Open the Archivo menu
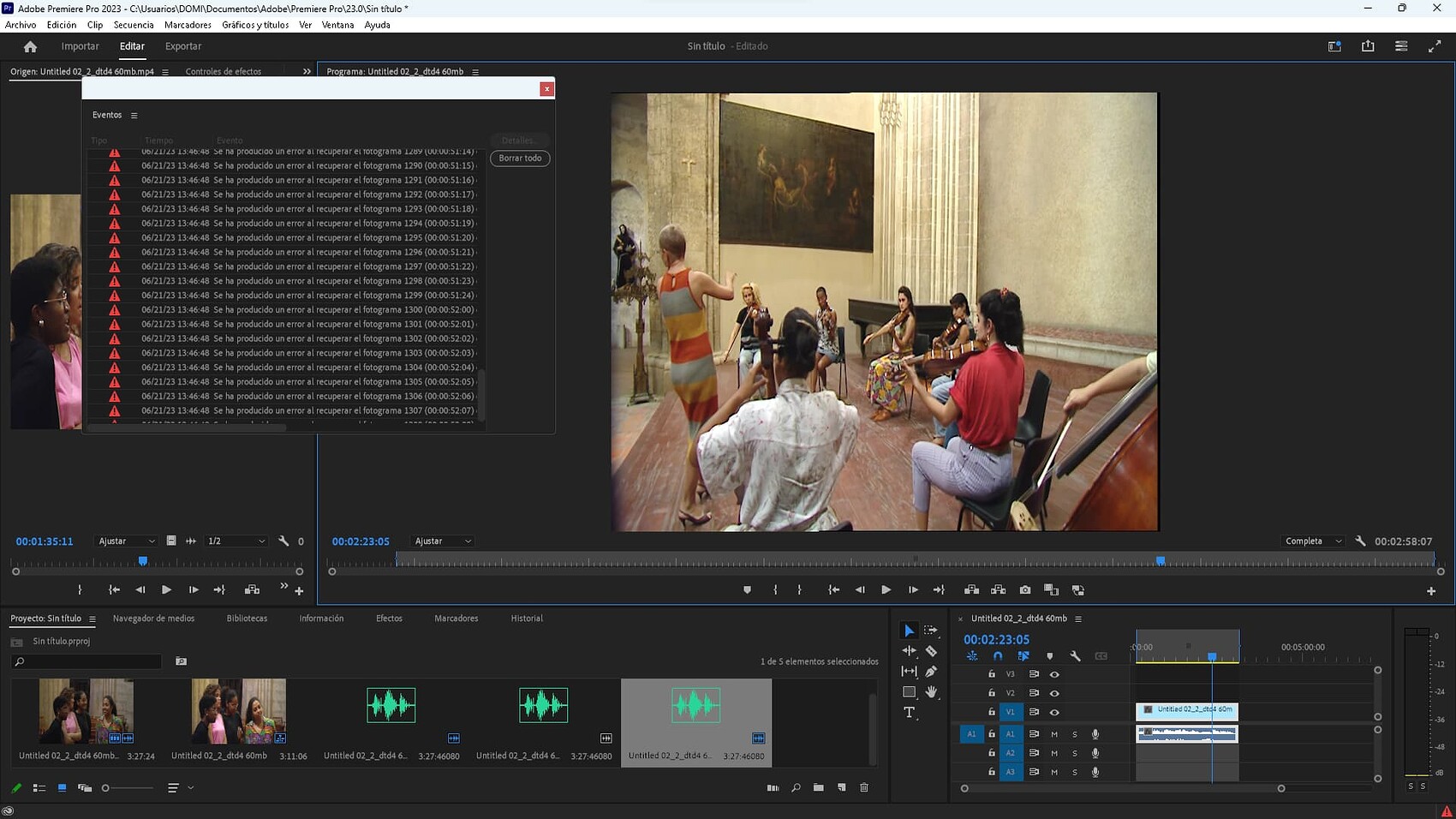This screenshot has height=819, width=1456. 21,25
